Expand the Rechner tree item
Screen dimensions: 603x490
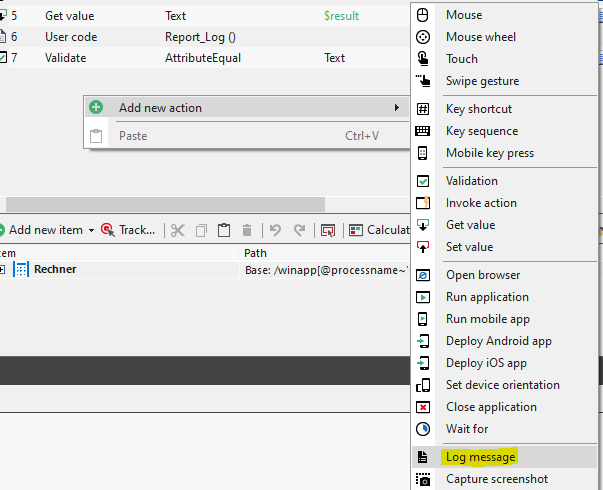pyautogui.click(x=3, y=269)
